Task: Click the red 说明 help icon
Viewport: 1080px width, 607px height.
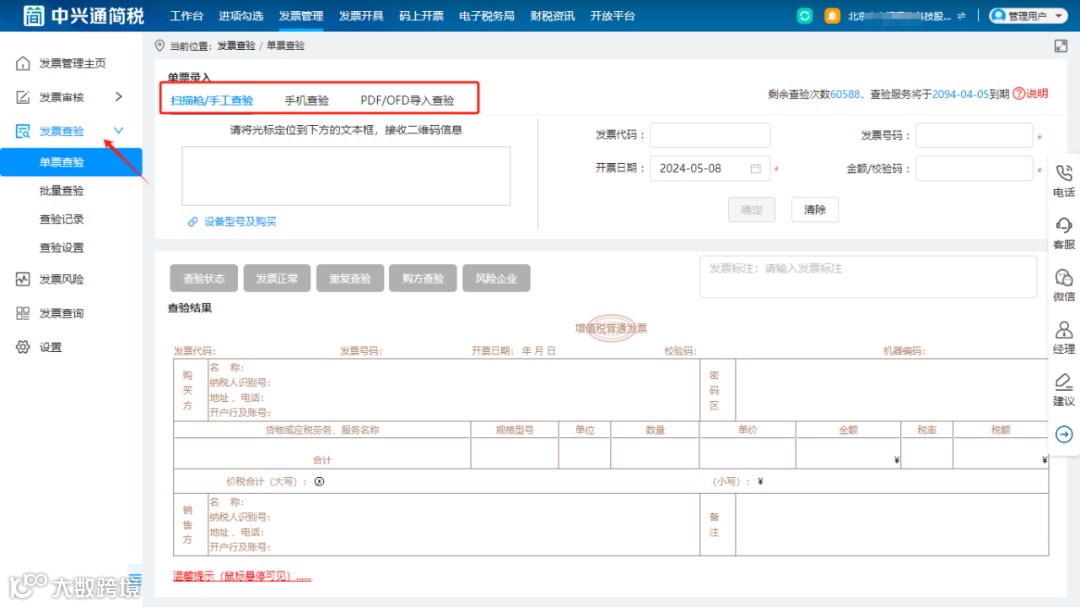Action: click(1019, 94)
